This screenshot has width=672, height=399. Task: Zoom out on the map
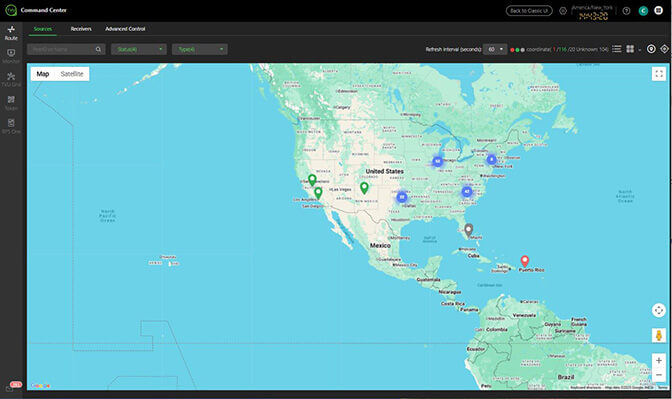(x=659, y=375)
